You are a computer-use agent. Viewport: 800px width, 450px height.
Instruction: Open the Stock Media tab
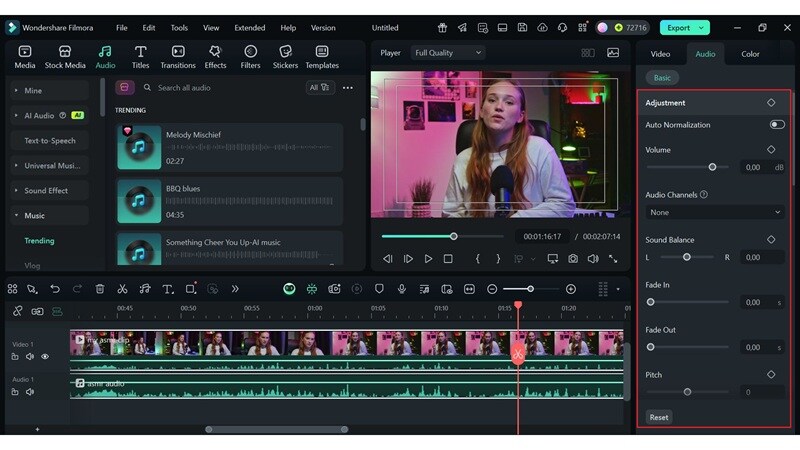click(65, 57)
